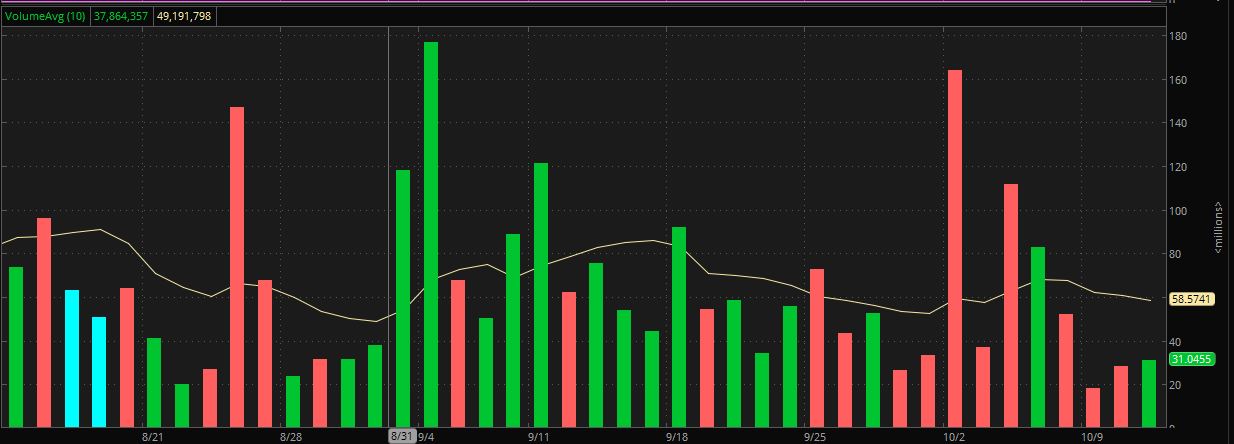Image resolution: width=1234 pixels, height=444 pixels.
Task: Click the 9/25 date label
Action: [815, 437]
